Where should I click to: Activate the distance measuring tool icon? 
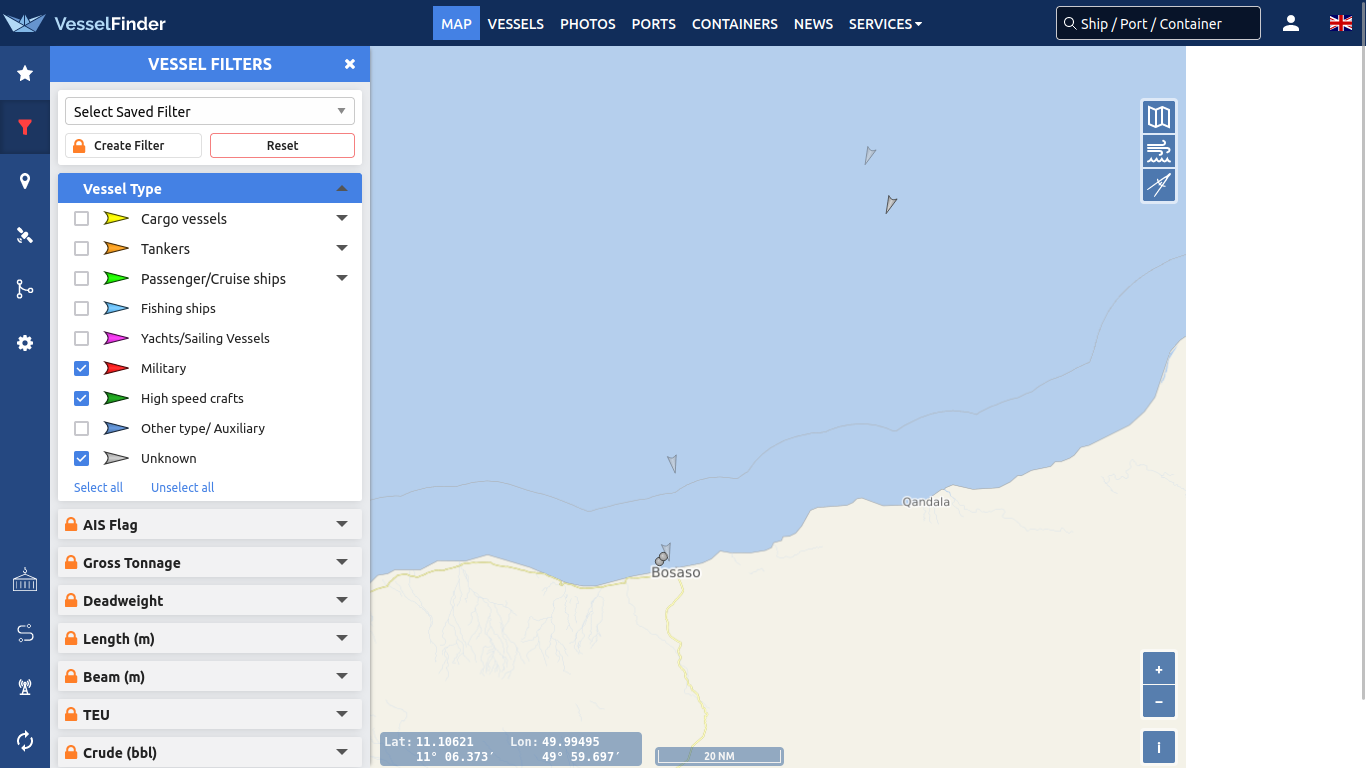1159,185
